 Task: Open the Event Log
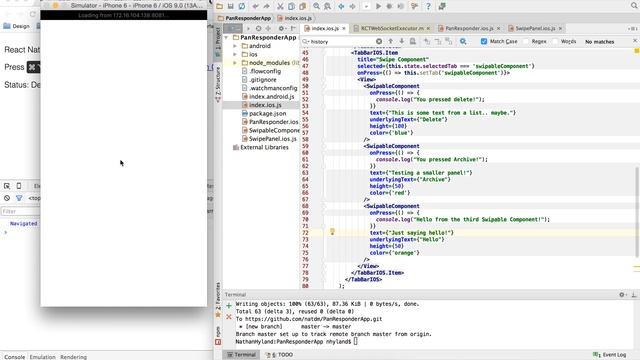pos(610,355)
